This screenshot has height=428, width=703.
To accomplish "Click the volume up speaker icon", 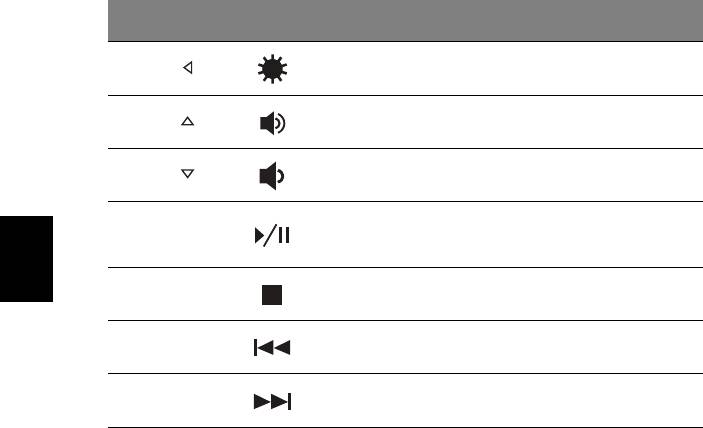I will (272, 124).
